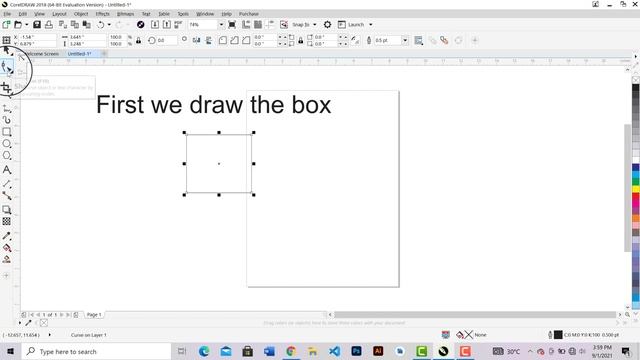Expand the toolbox customize plus button
This screenshot has width=640, height=360.
(6, 276)
